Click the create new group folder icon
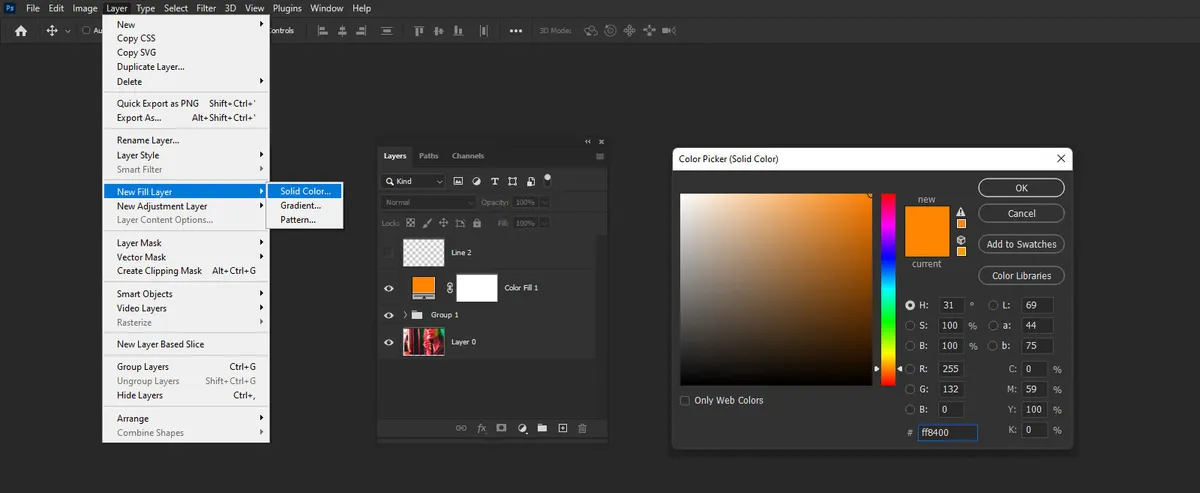 (542, 428)
